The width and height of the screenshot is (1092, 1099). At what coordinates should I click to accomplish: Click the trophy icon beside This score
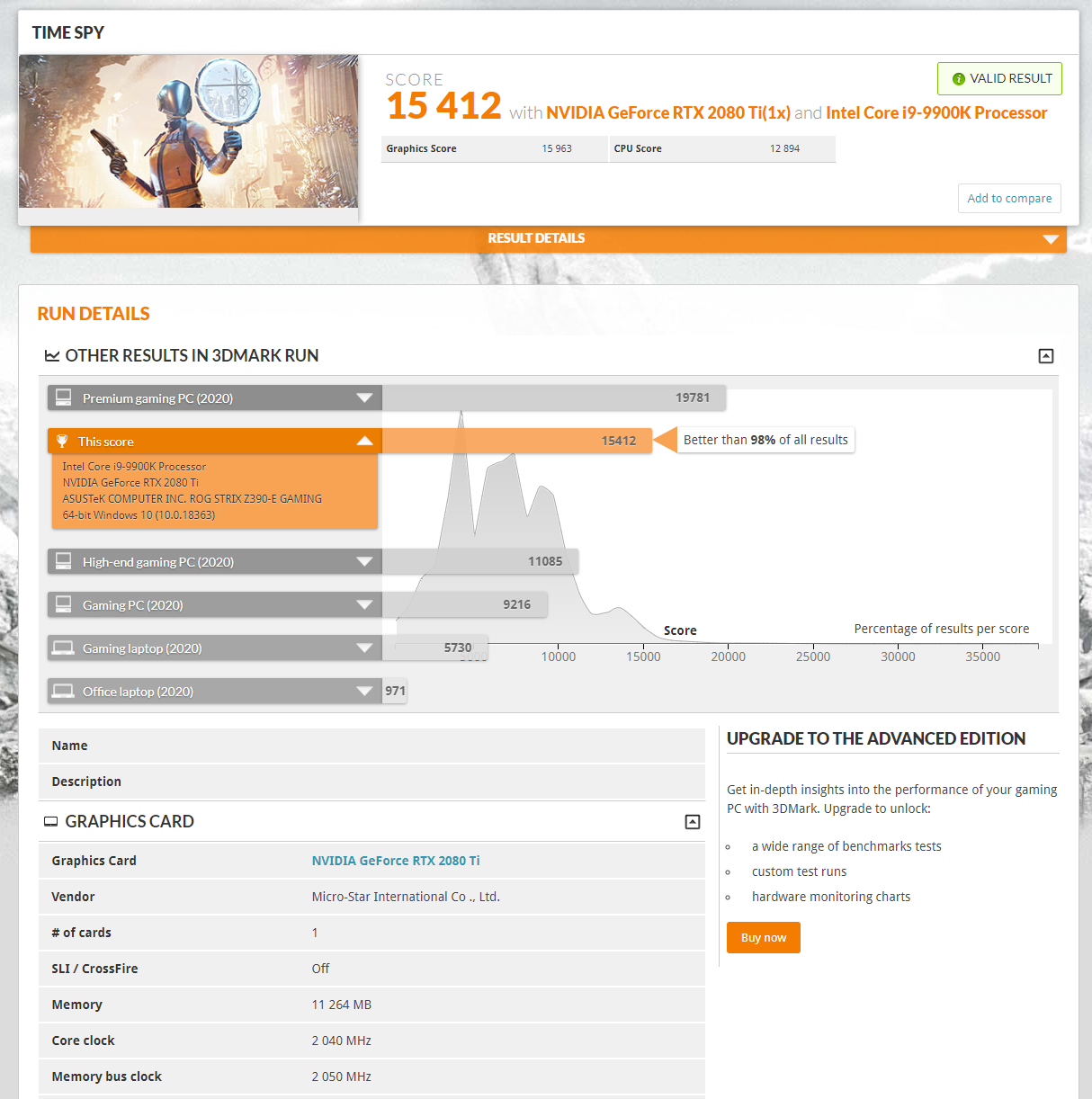coord(62,441)
